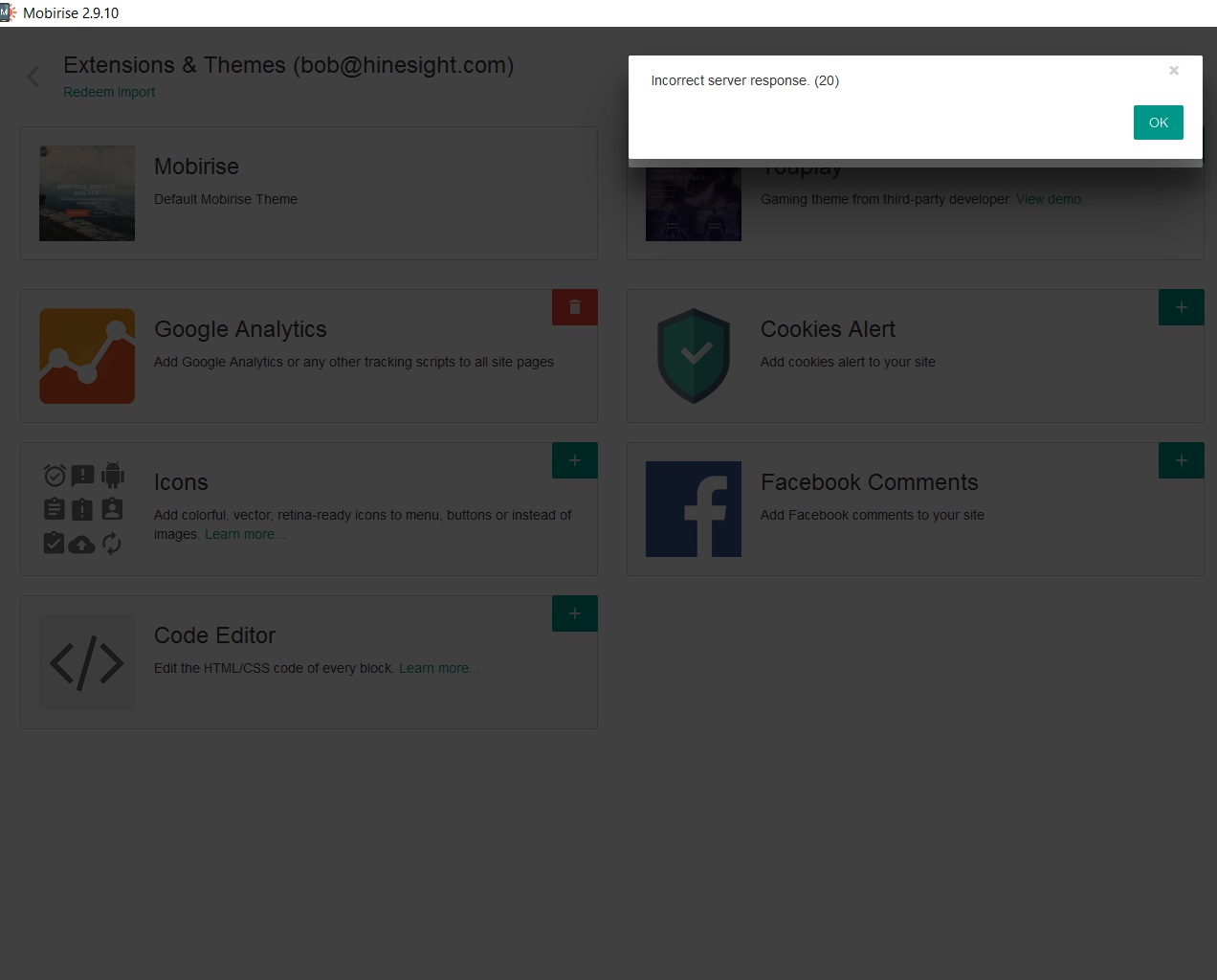Viewport: 1217px width, 980px height.
Task: Delete the Google Analytics extension
Action: click(574, 307)
